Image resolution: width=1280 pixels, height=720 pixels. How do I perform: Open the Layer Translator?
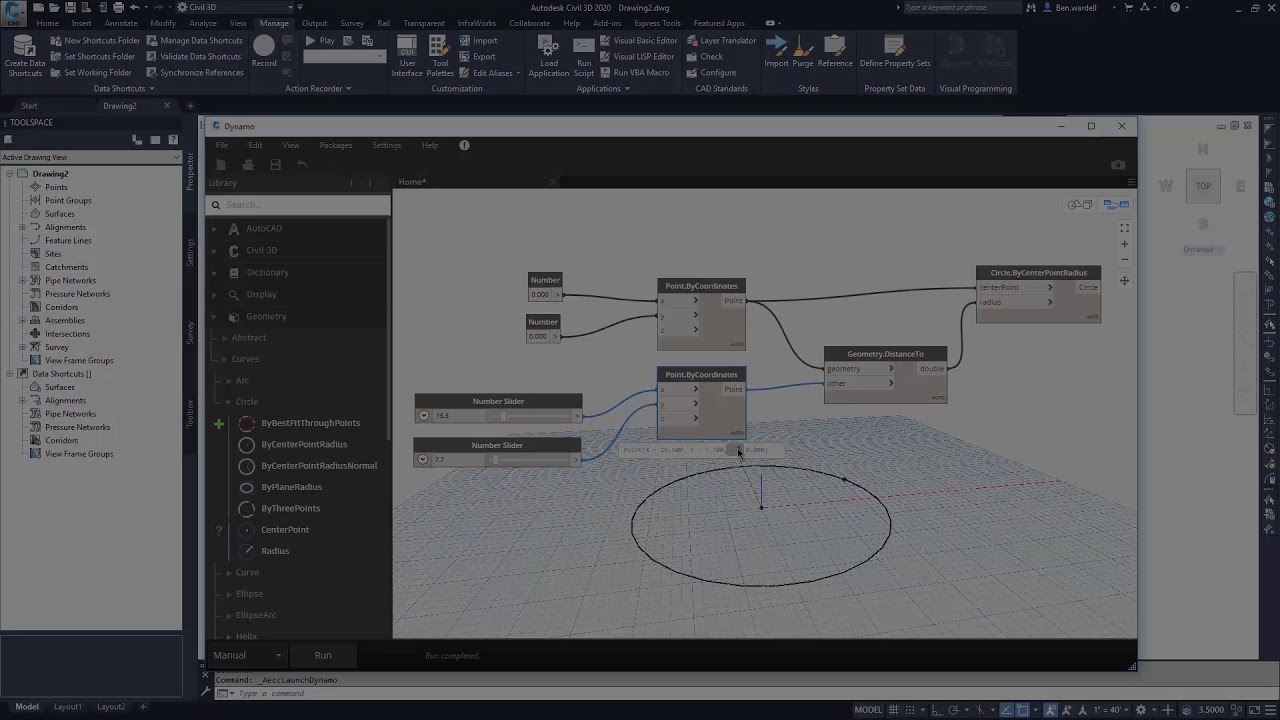click(721, 41)
